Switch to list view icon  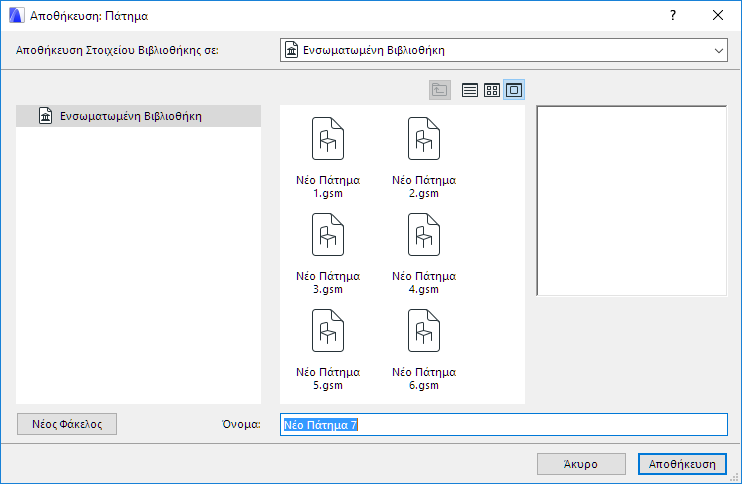pyautogui.click(x=469, y=90)
